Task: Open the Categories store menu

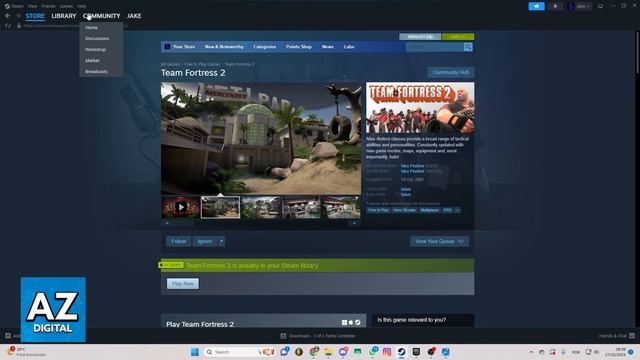Action: click(264, 47)
